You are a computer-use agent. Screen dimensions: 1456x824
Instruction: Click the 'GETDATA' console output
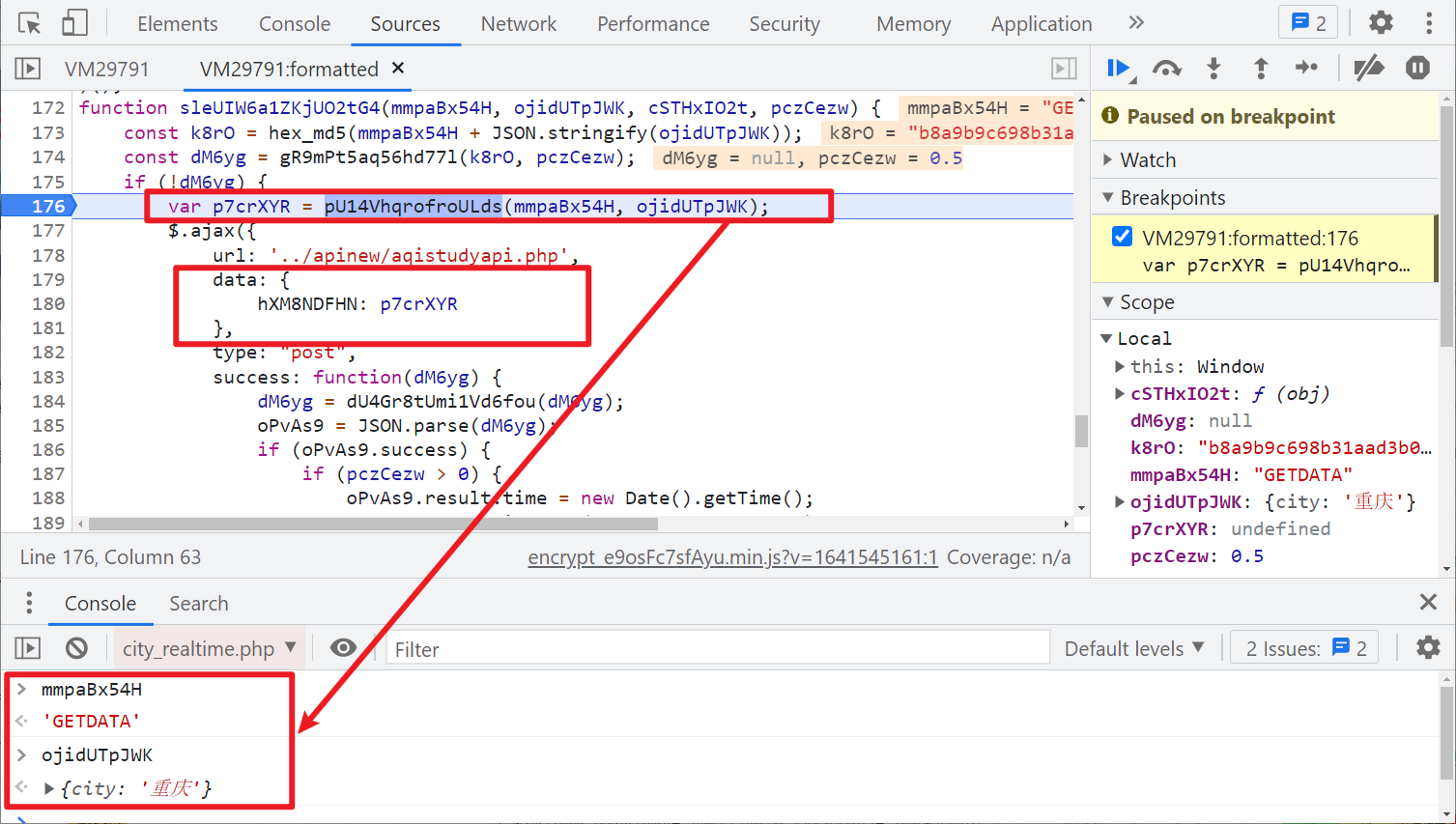(x=92, y=722)
